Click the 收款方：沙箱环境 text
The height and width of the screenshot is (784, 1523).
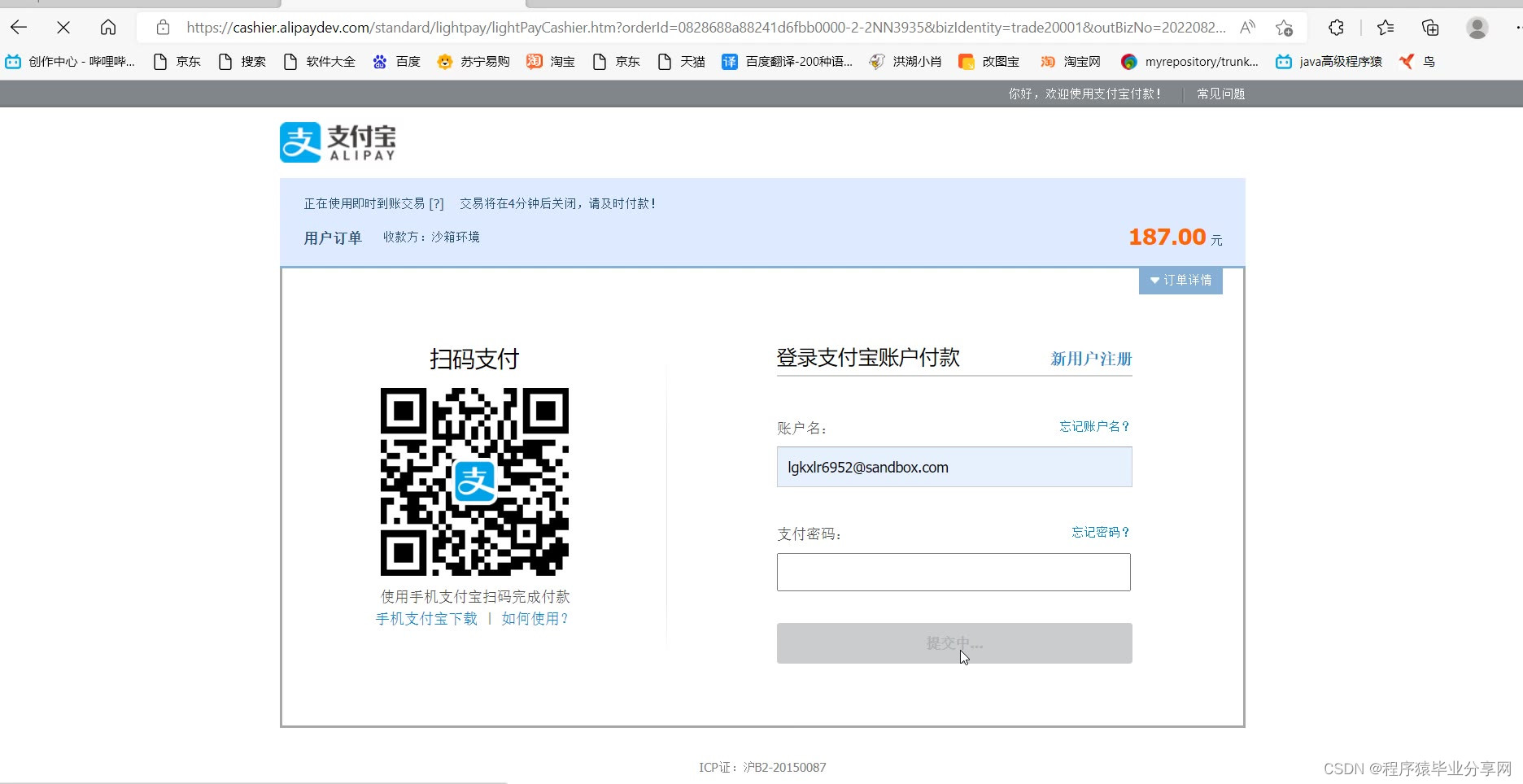pos(431,237)
